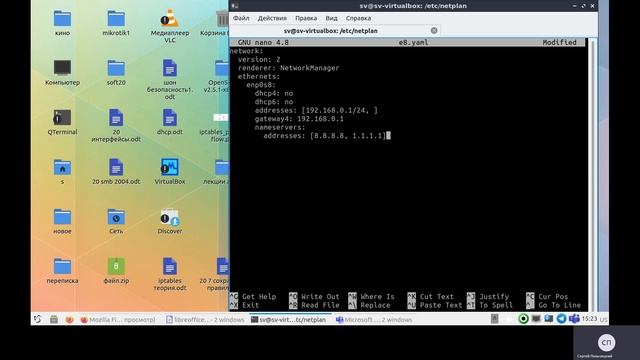This screenshot has height=360, width=640.
Task: Click the 'gateway4: 192.168.0.1' line
Action: [299, 119]
